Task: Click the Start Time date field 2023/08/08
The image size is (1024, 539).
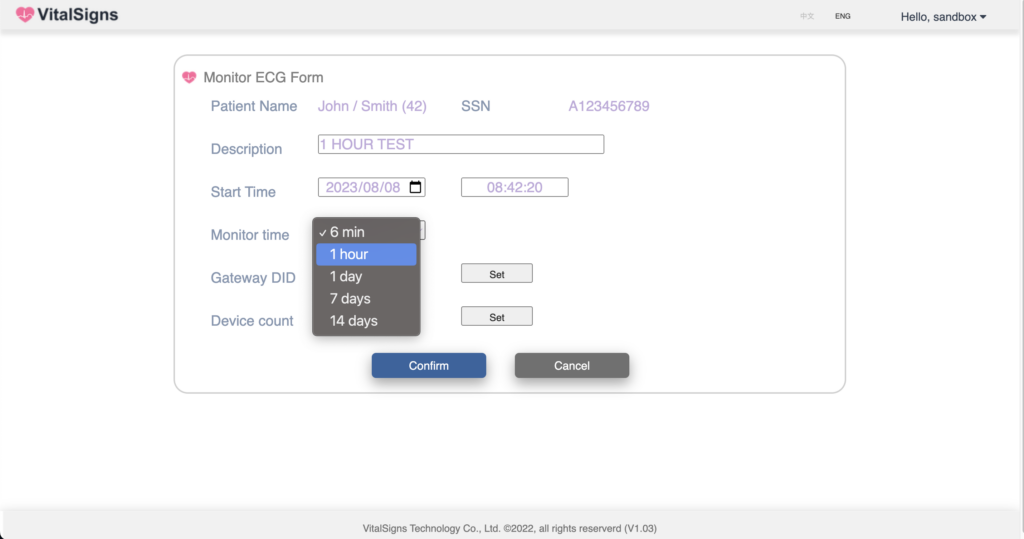Action: tap(372, 188)
